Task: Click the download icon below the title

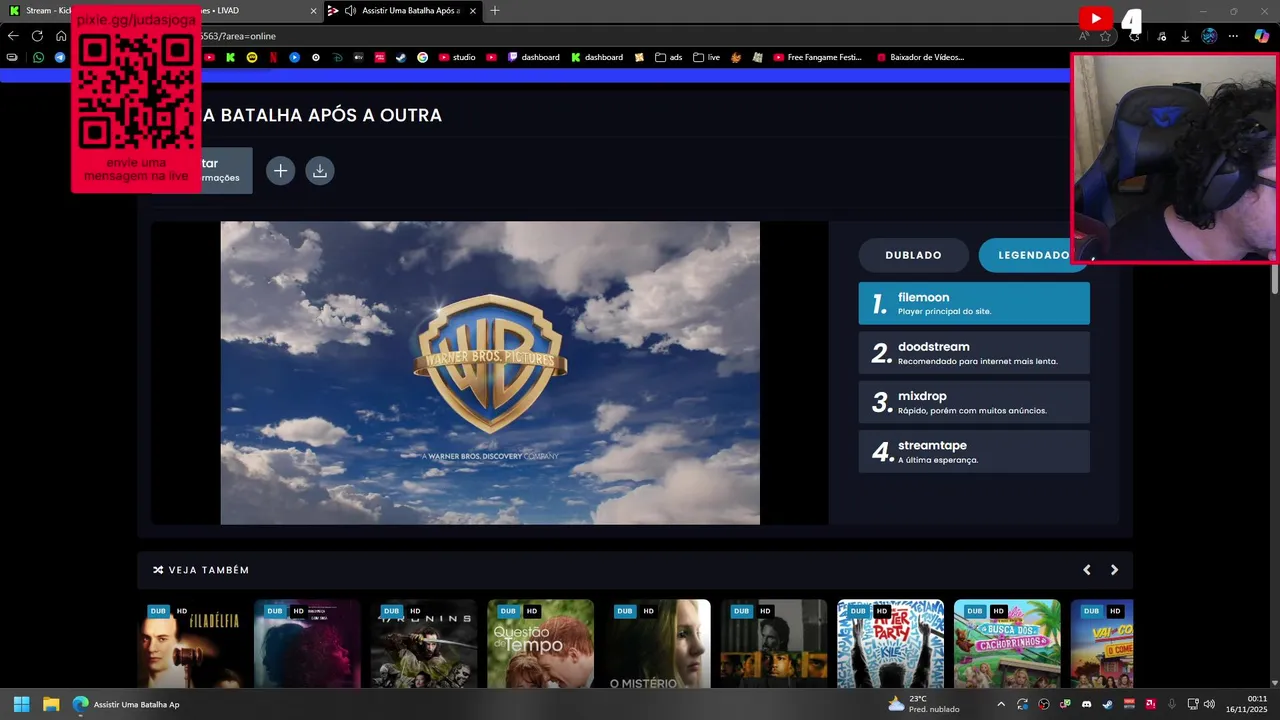Action: click(320, 171)
